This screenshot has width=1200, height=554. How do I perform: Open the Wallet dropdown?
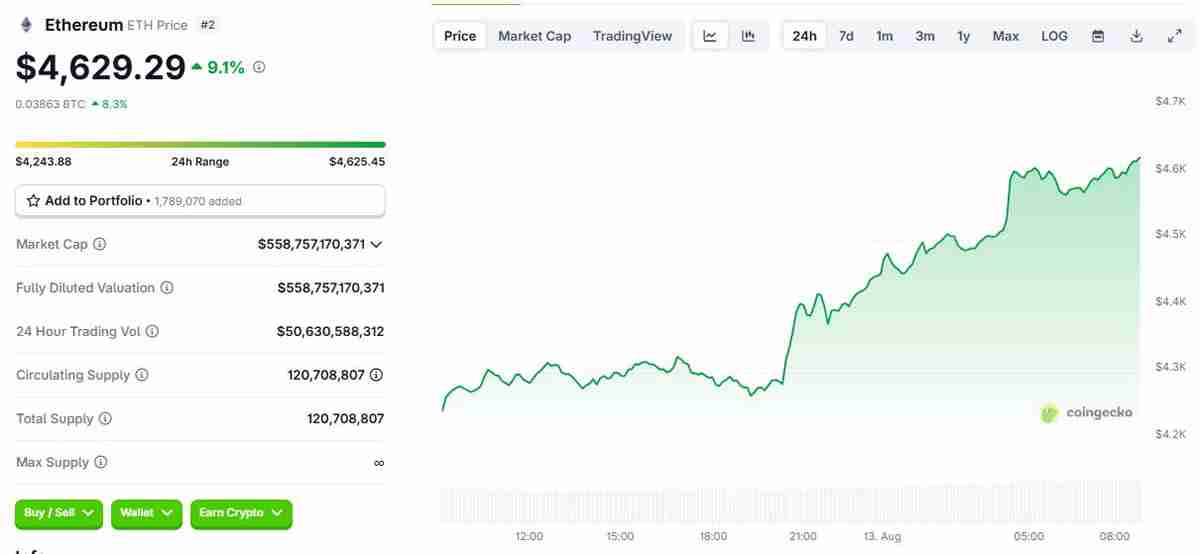point(146,513)
